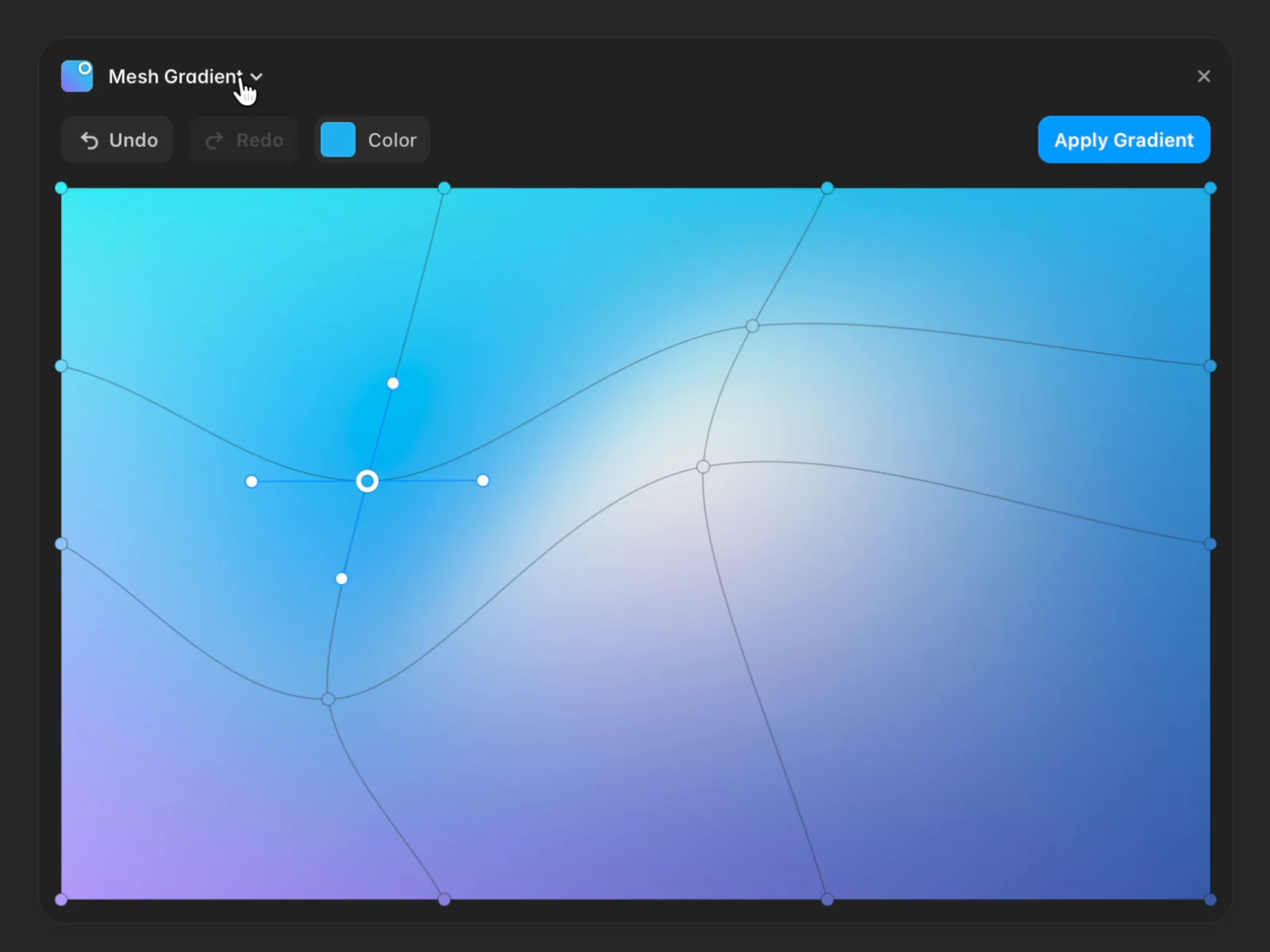The image size is (1270, 952).
Task: Select the top edge mesh point nearest the right corner
Action: [827, 188]
